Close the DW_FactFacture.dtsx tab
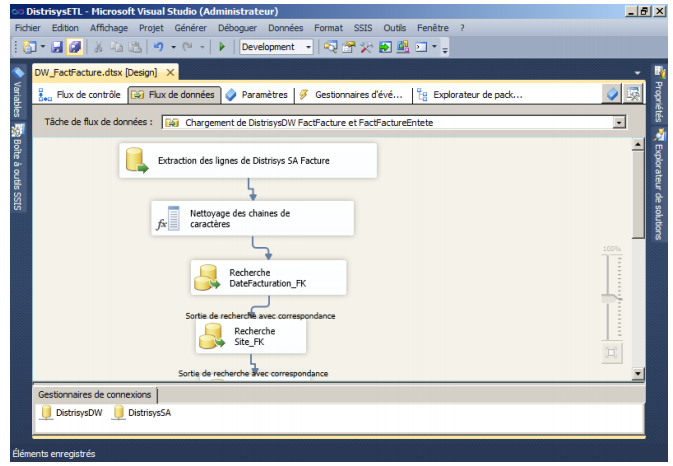This screenshot has width=673, height=466. (170, 72)
